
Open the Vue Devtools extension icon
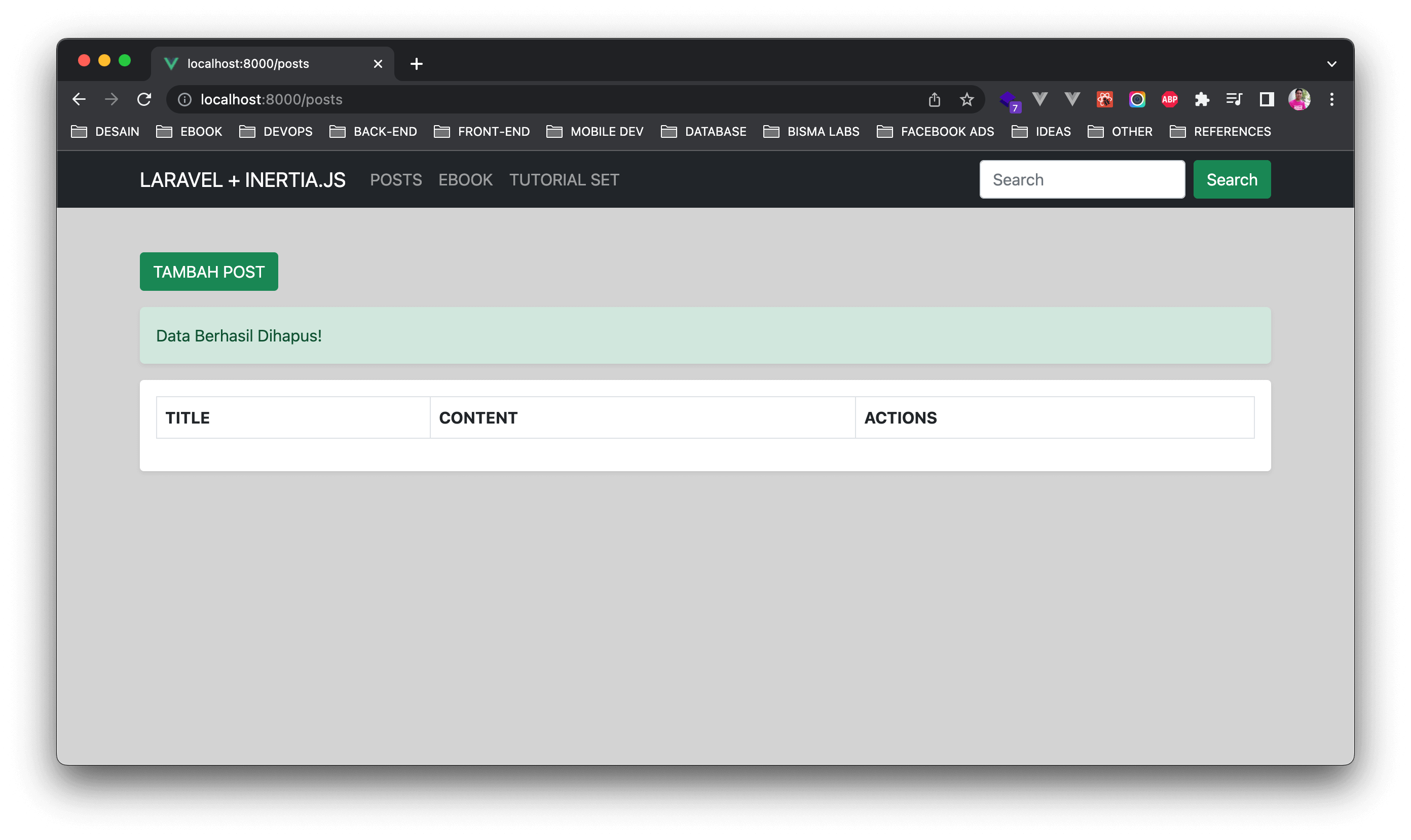click(x=1039, y=99)
